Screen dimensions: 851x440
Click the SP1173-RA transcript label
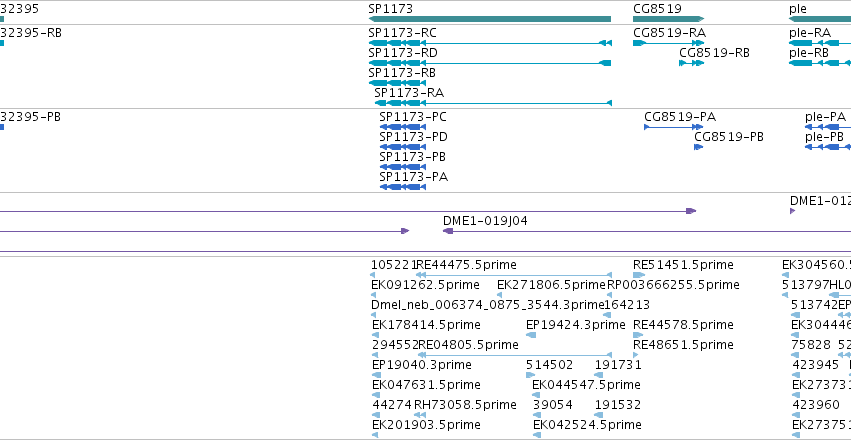[x=409, y=93]
